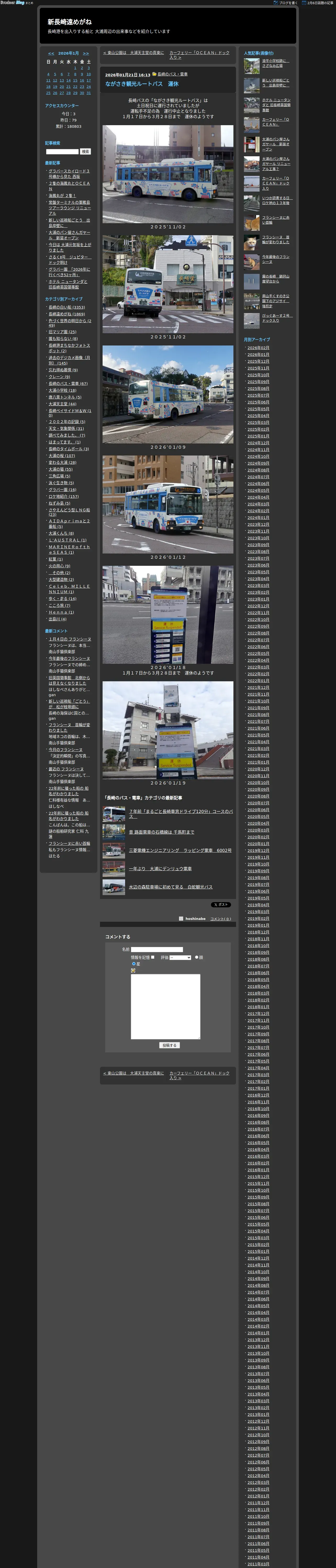Click the 記事検索 search input box
The height and width of the screenshot is (1568, 336).
pyautogui.click(x=62, y=152)
